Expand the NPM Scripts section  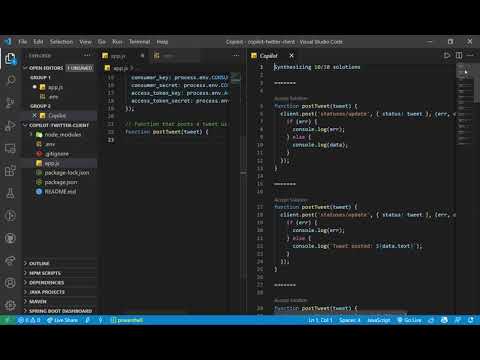point(60,273)
